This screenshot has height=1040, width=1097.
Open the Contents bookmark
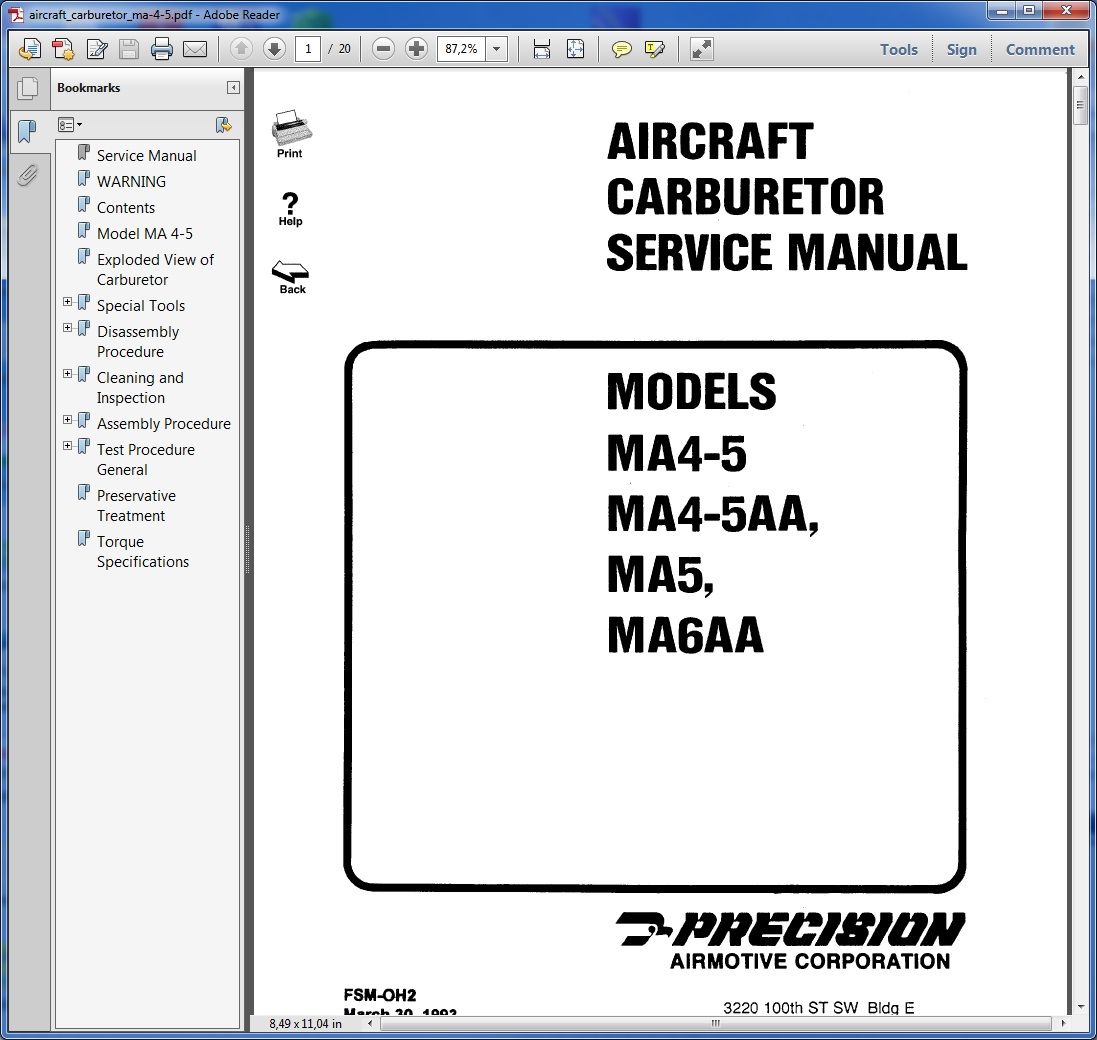pyautogui.click(x=126, y=208)
